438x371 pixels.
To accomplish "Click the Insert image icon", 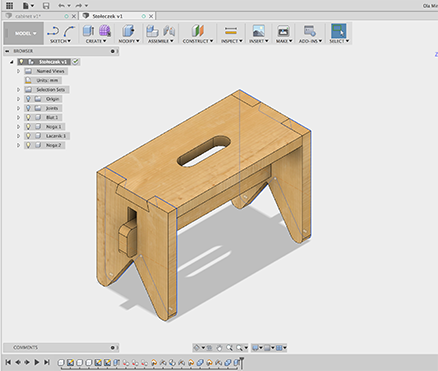I will coord(258,31).
